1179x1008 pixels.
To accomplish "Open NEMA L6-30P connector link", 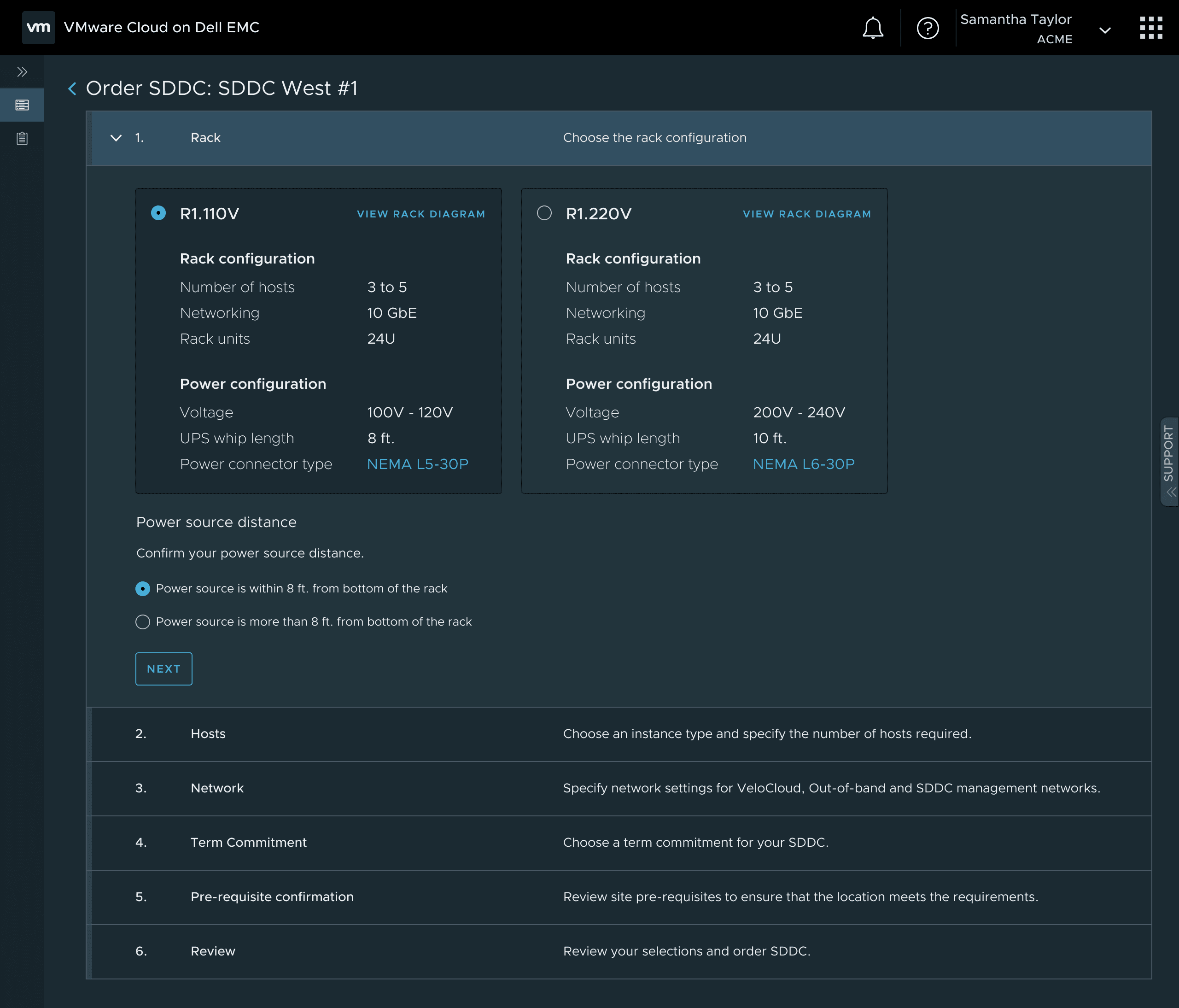I will tap(803, 464).
